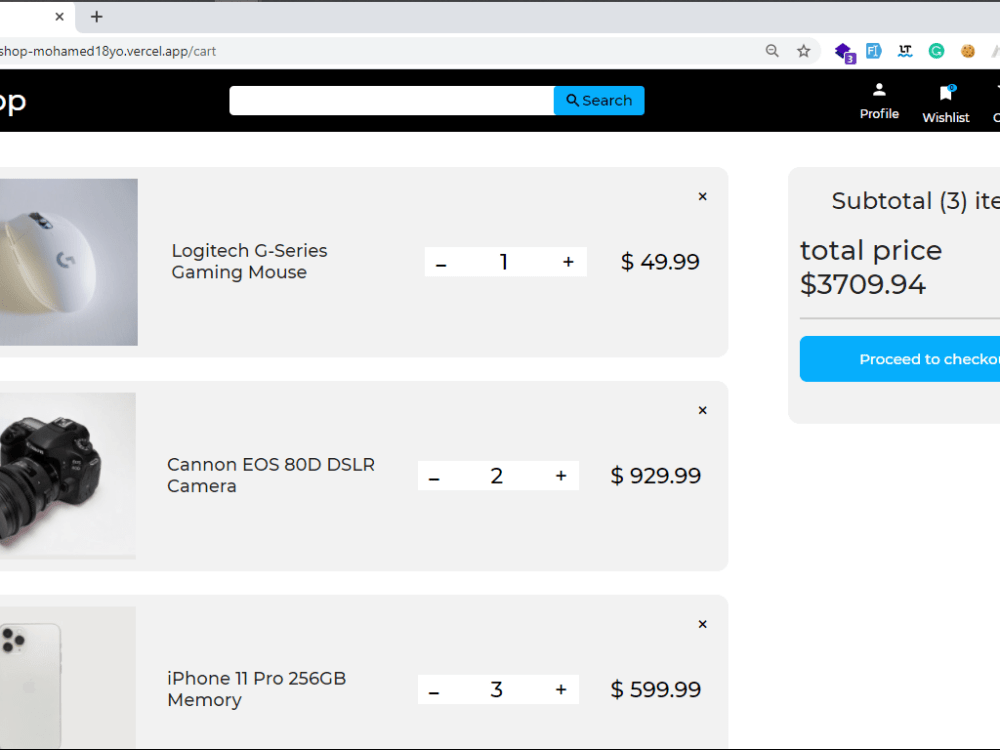Viewport: 1000px width, 750px height.
Task: Click the search magnifier icon in Search button
Action: [572, 100]
